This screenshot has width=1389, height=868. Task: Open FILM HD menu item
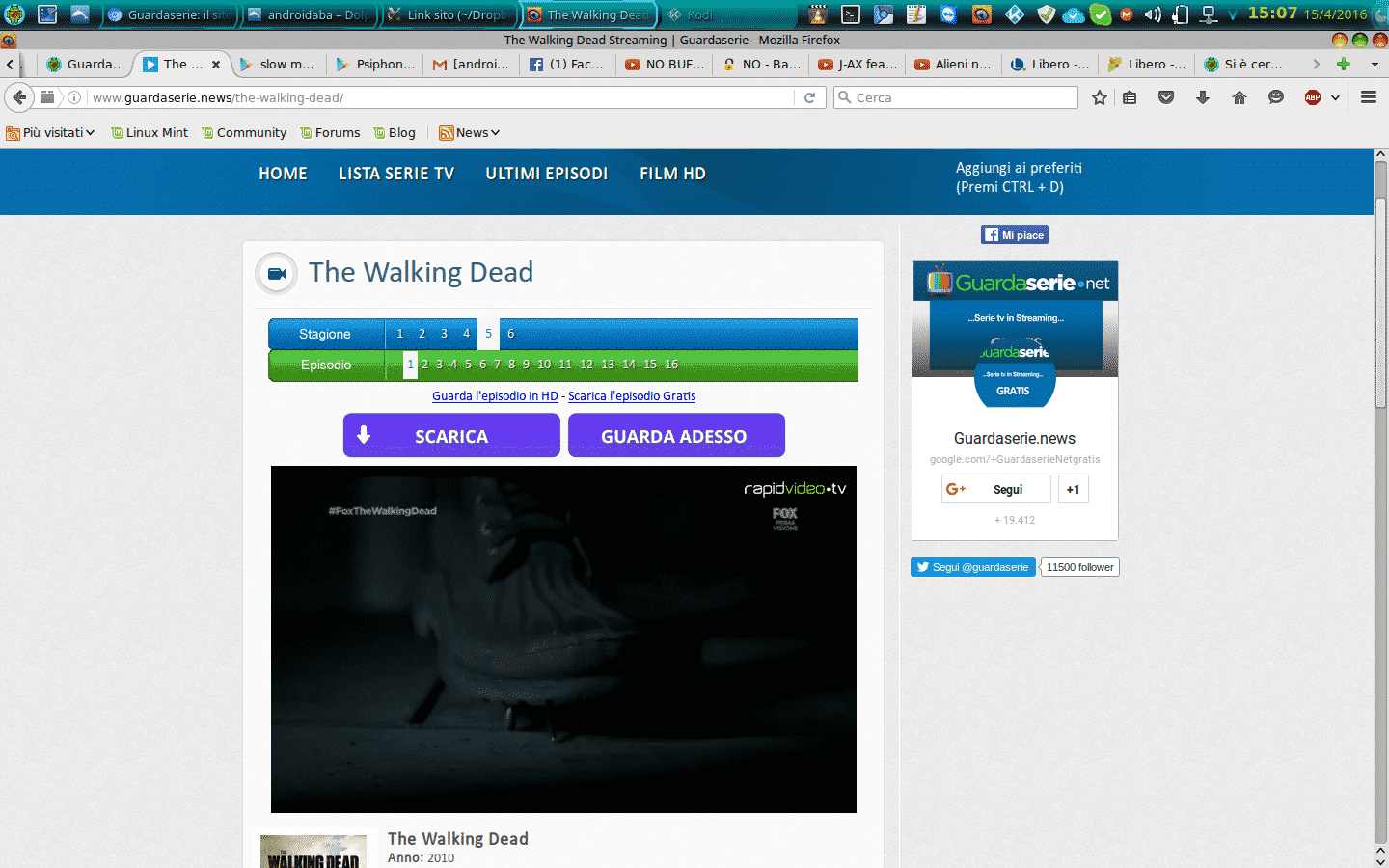673,174
